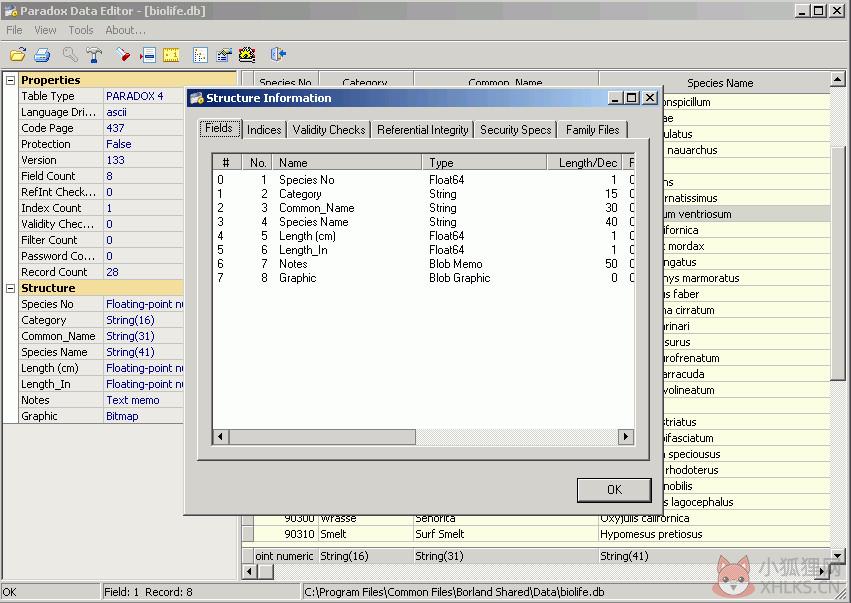
Task: Click the printer toolbar icon
Action: (42, 54)
